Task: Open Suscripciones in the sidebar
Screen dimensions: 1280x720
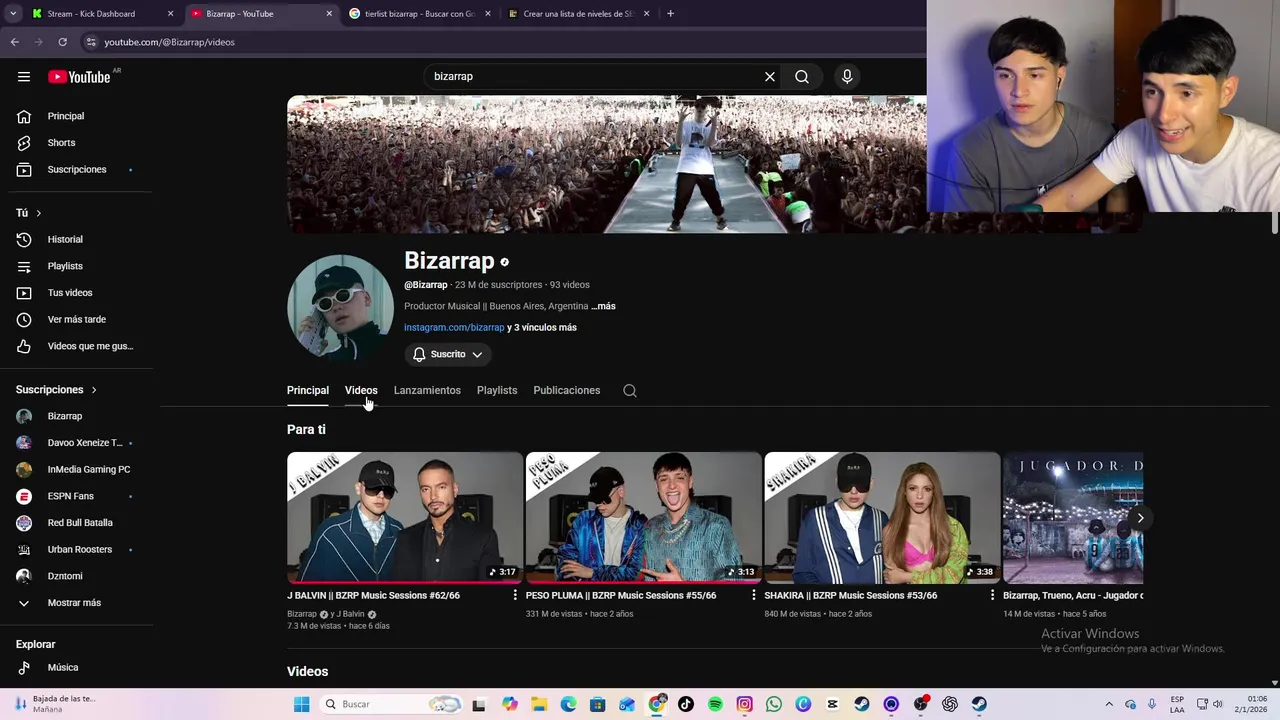Action: coord(77,170)
